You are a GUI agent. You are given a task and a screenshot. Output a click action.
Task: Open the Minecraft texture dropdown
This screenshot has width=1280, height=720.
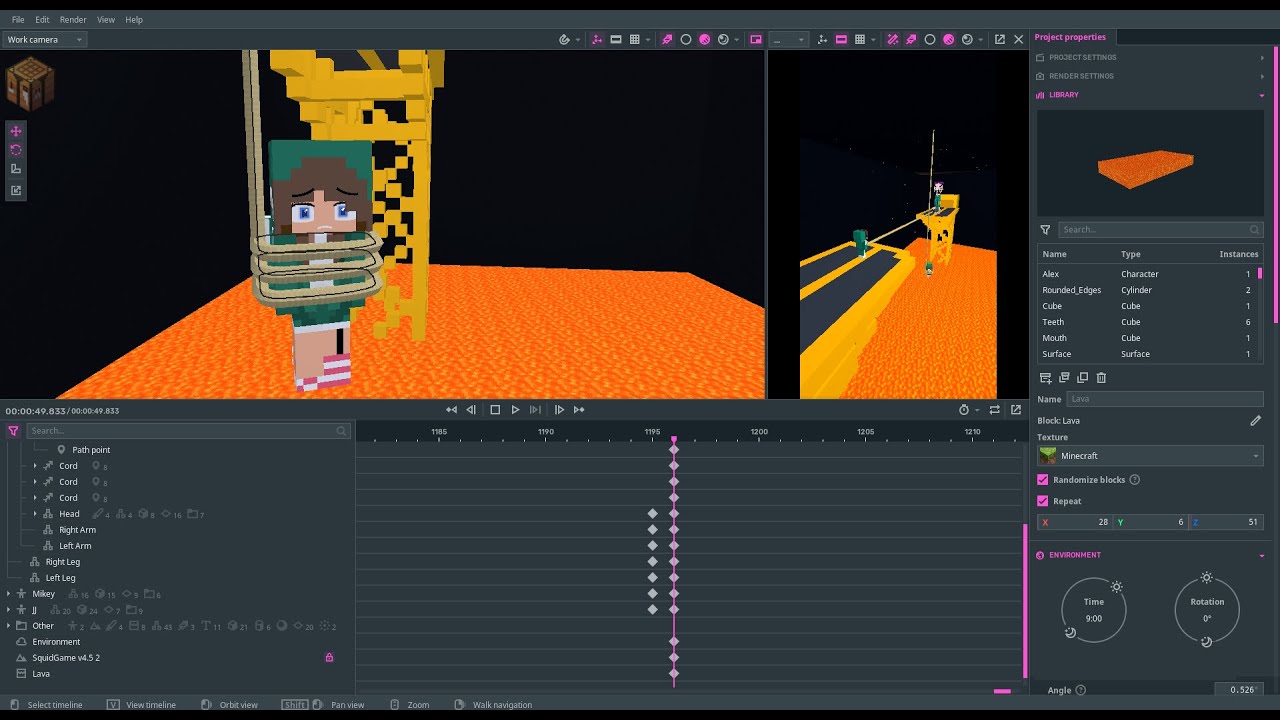tap(1150, 456)
